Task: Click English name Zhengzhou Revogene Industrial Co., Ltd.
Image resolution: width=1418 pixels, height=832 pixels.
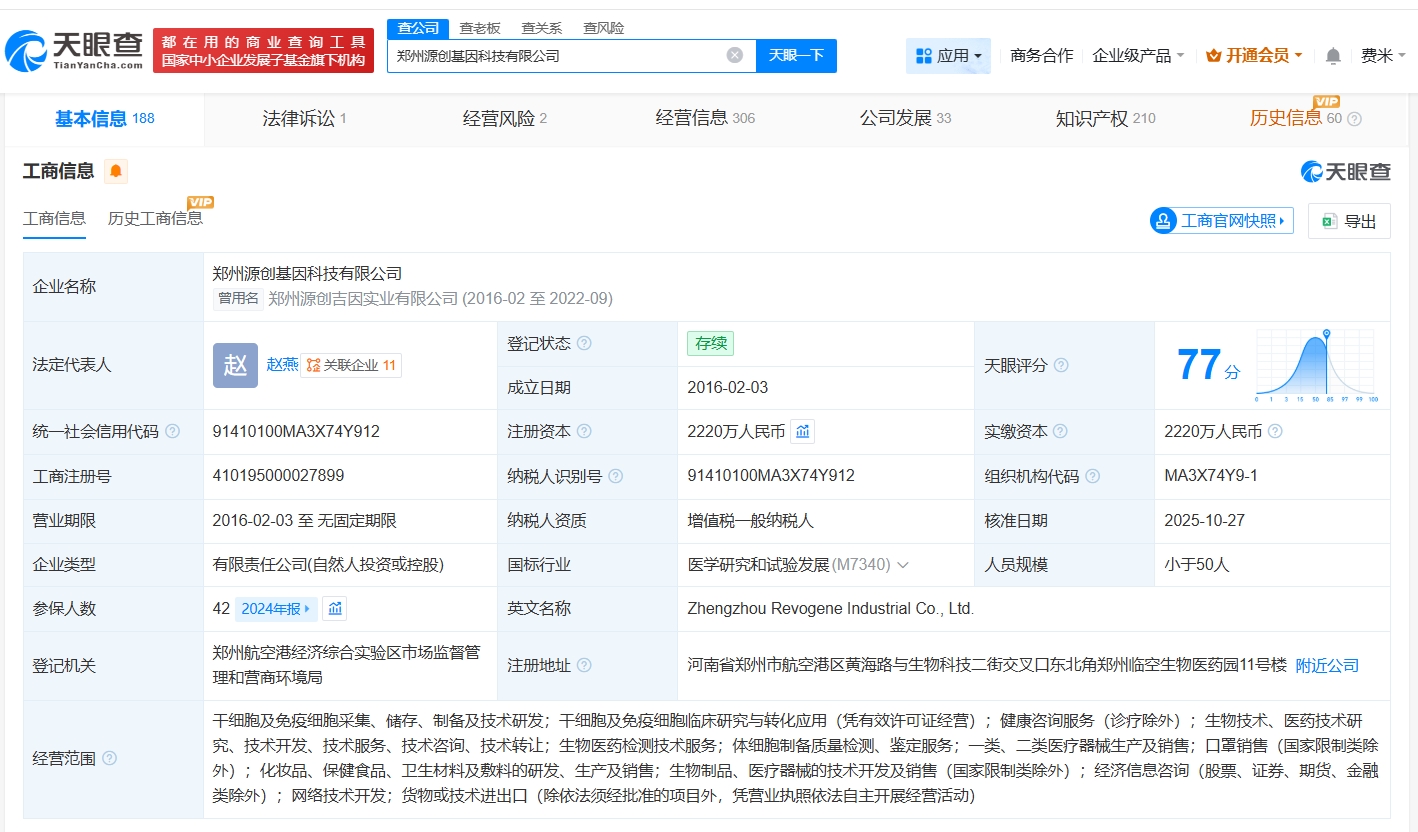Action: (831, 608)
